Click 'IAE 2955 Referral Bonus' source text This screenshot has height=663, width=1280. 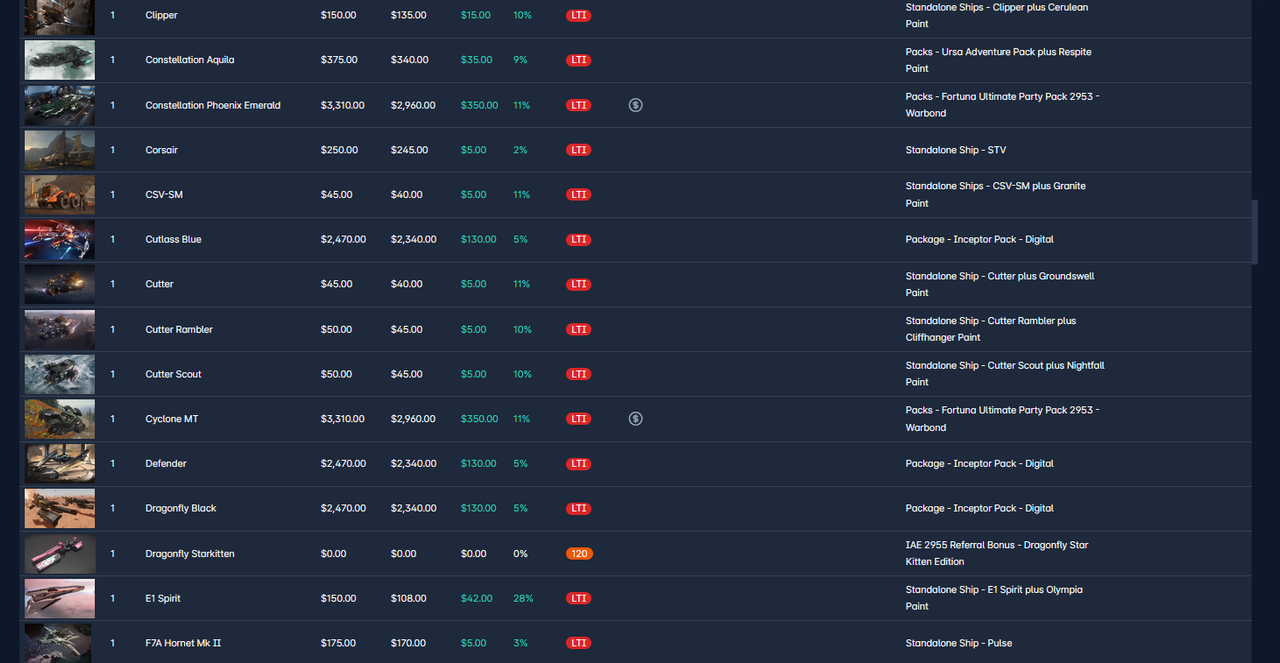click(997, 553)
